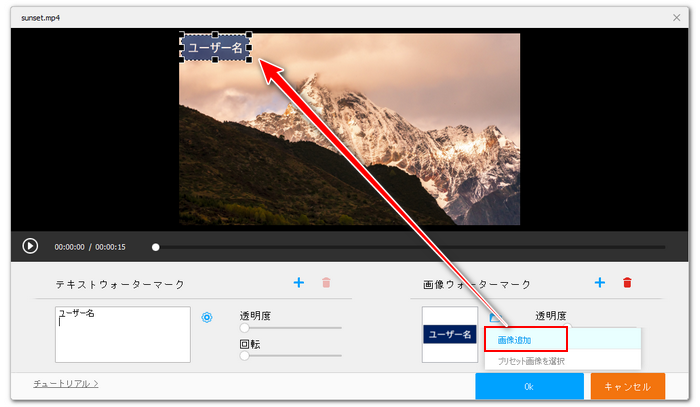This screenshot has width=700, height=407.
Task: Close the sunset.mp4 dialog
Action: (x=676, y=17)
